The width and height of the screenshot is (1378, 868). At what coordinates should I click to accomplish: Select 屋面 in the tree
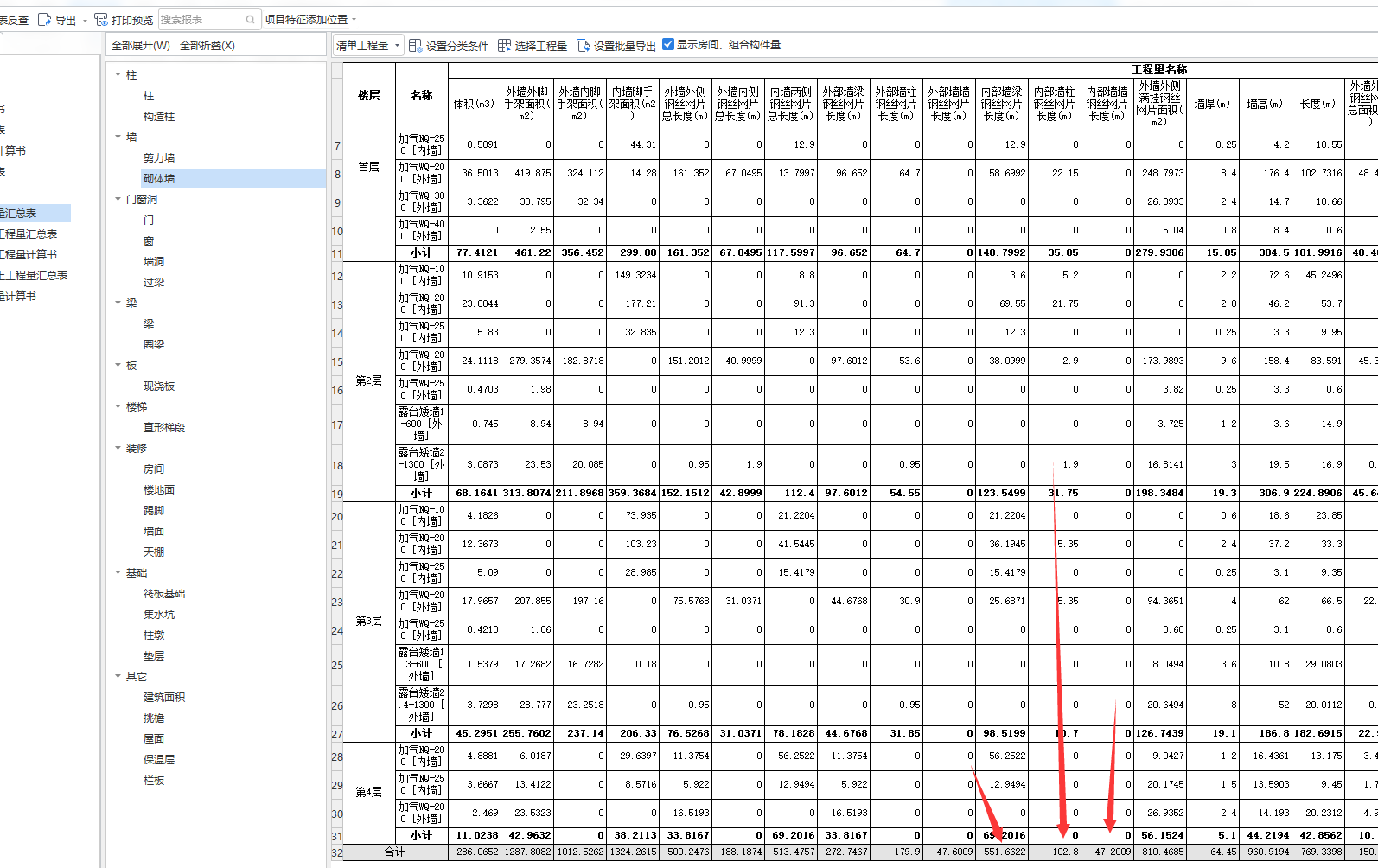[154, 738]
